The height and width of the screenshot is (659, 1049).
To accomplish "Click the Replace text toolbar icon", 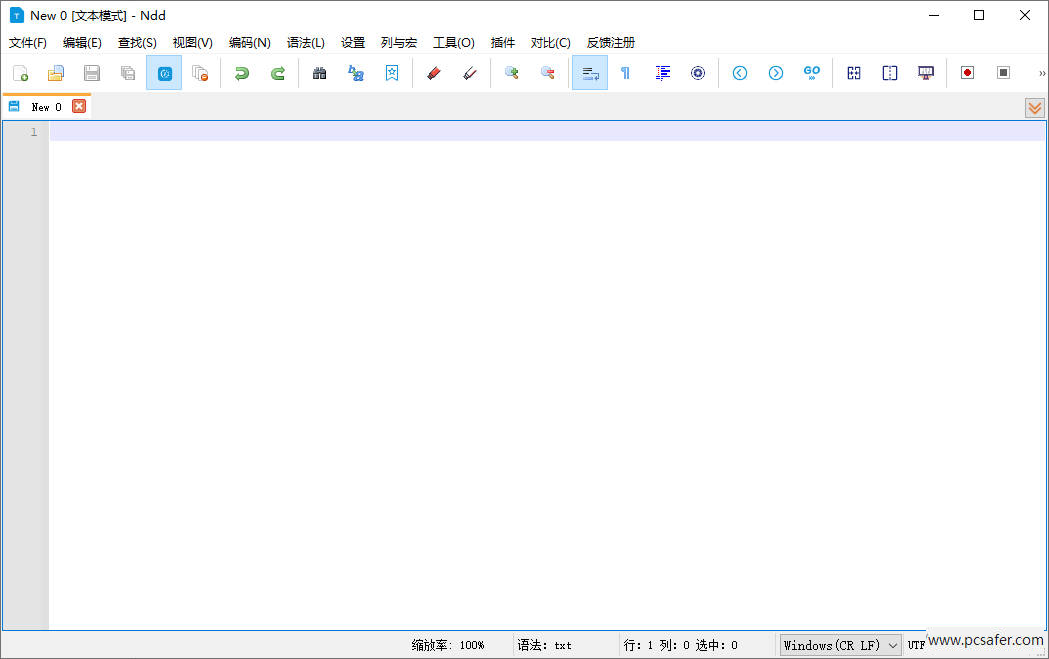I will [x=356, y=73].
